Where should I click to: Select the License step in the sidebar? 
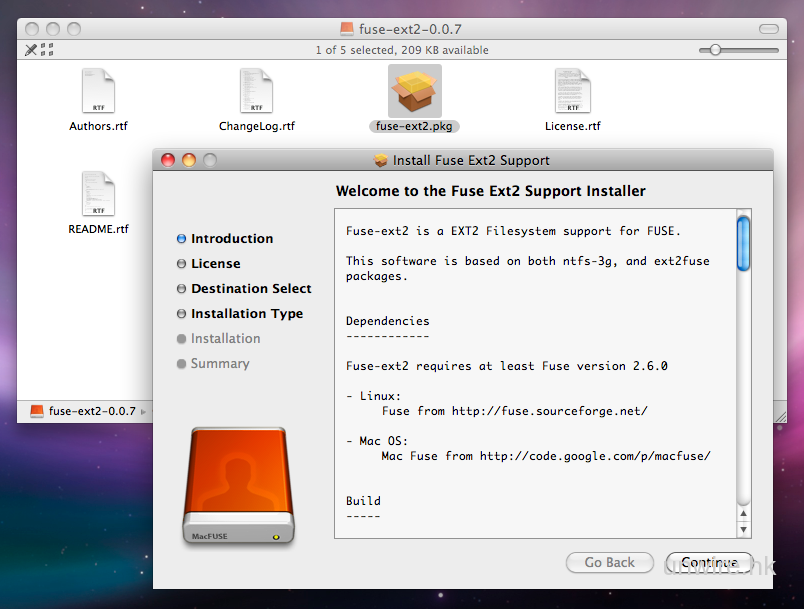coord(215,264)
